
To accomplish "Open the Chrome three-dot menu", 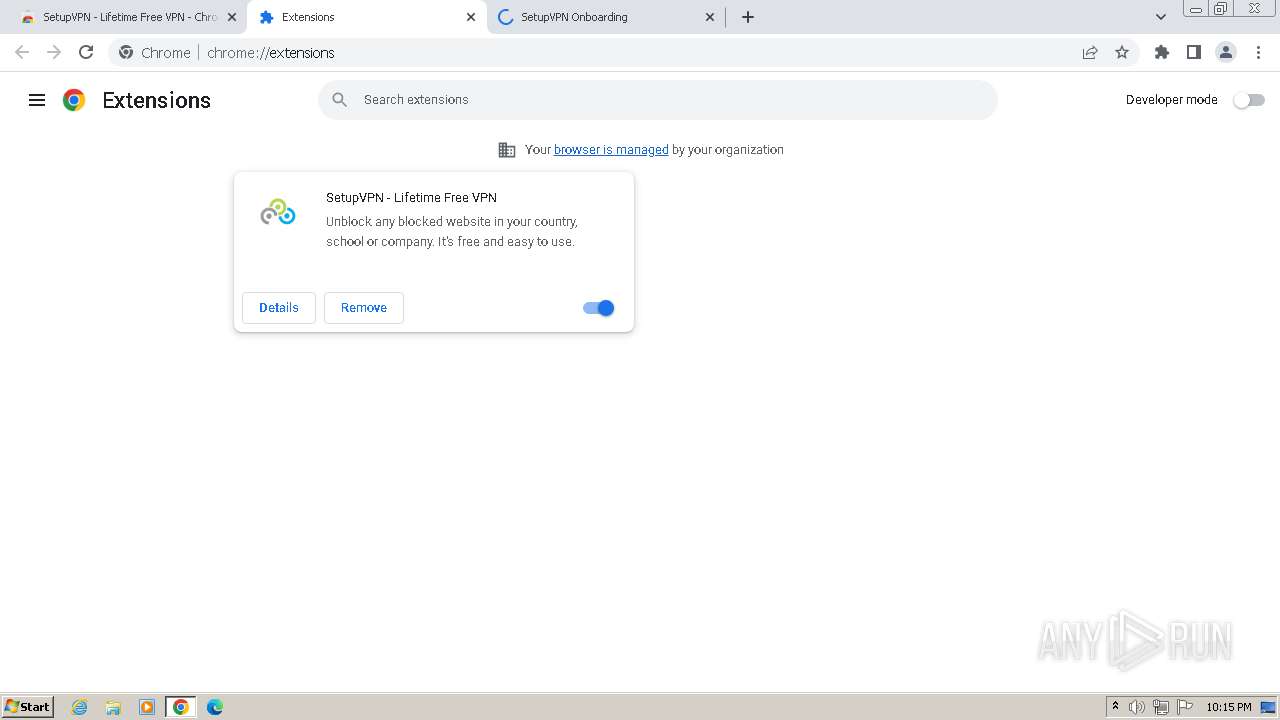I will pos(1258,52).
